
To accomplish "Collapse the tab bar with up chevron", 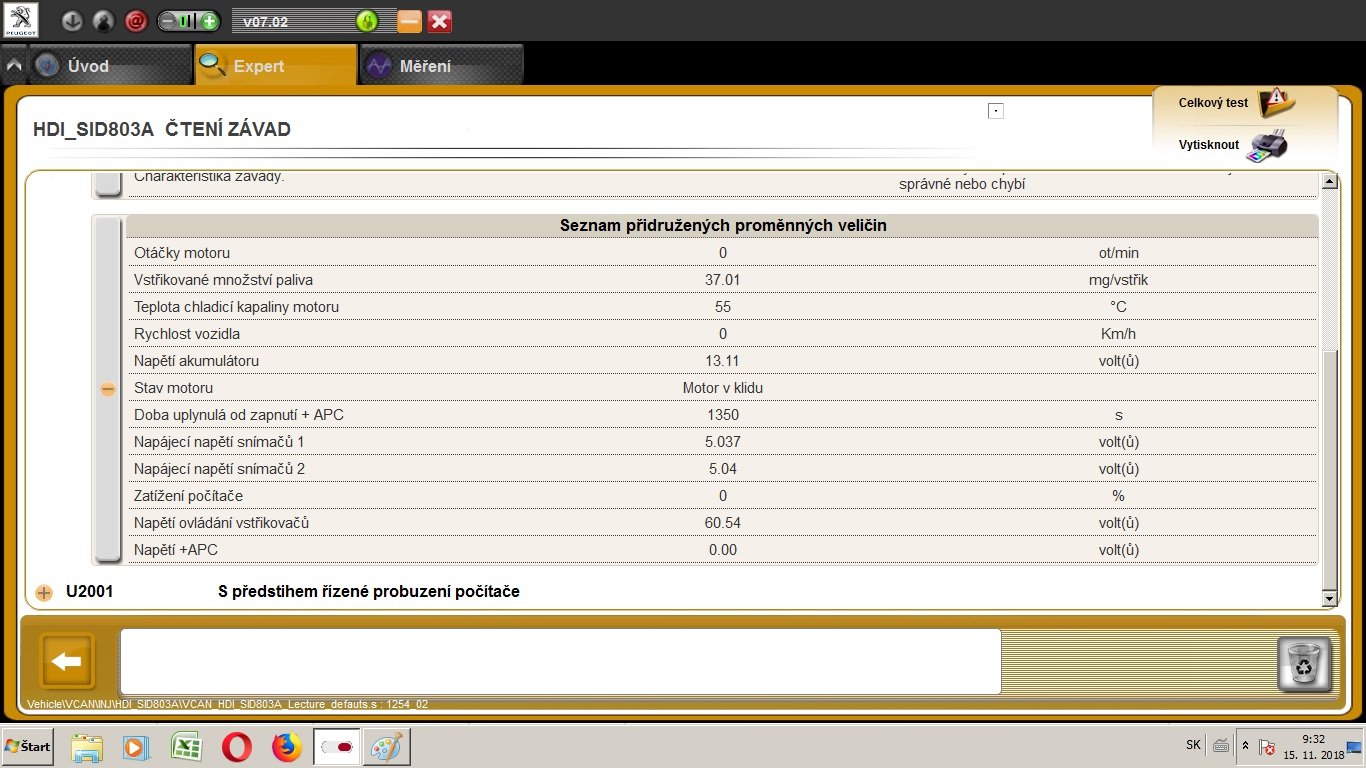I will tap(14, 66).
